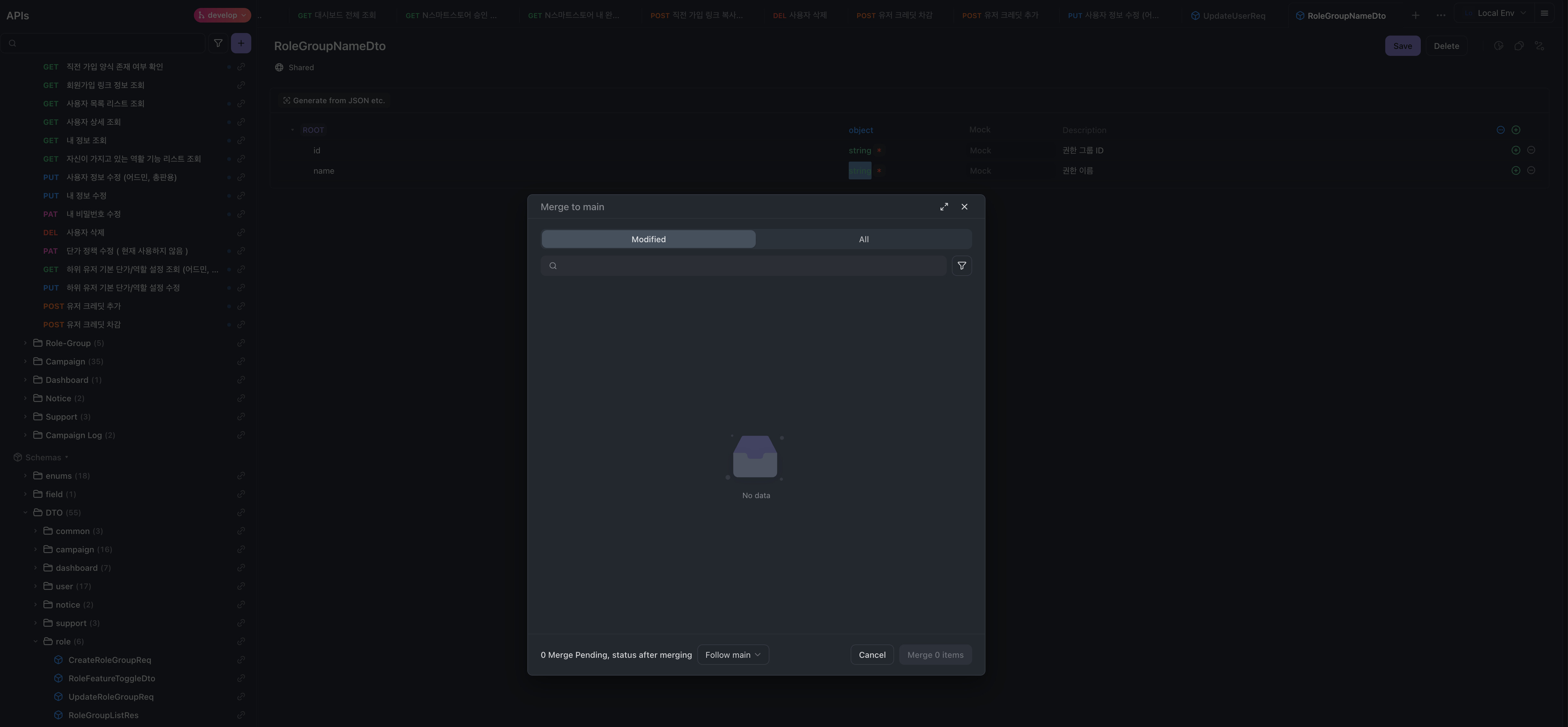Change the type of the name field
The width and height of the screenshot is (1568, 727).
860,171
